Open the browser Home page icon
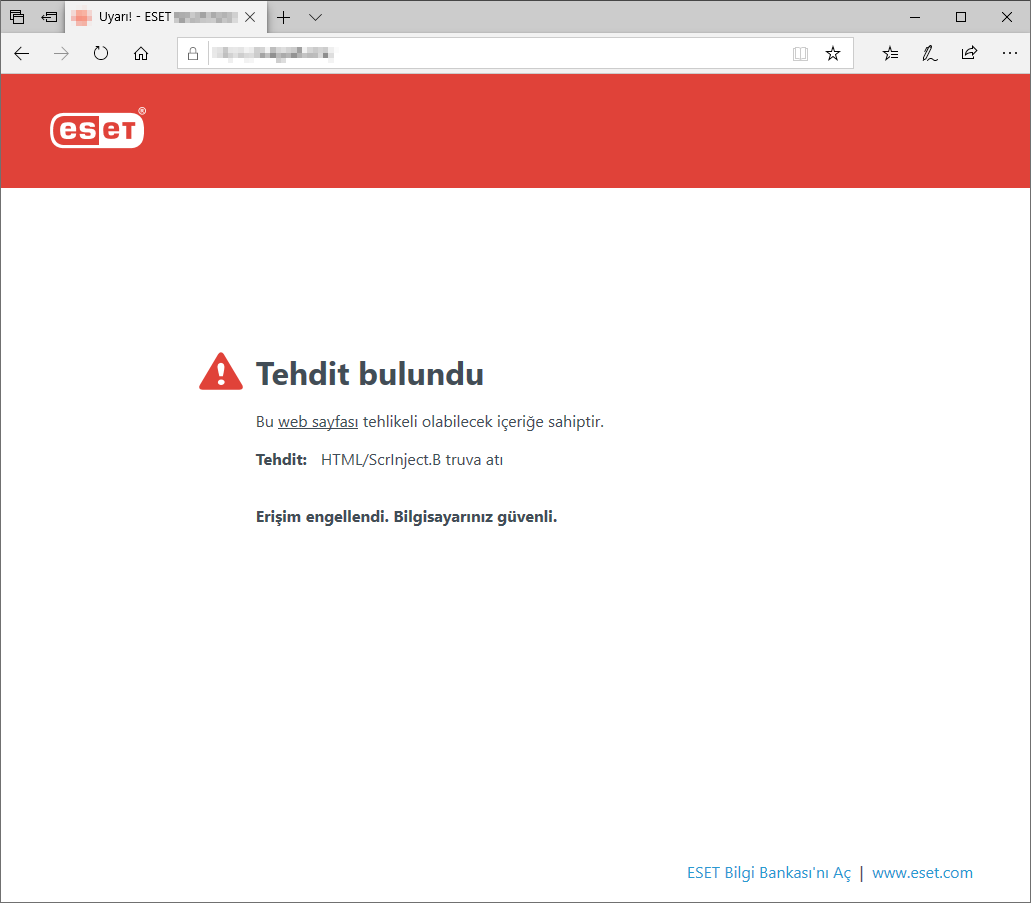1031x903 pixels. click(x=141, y=54)
